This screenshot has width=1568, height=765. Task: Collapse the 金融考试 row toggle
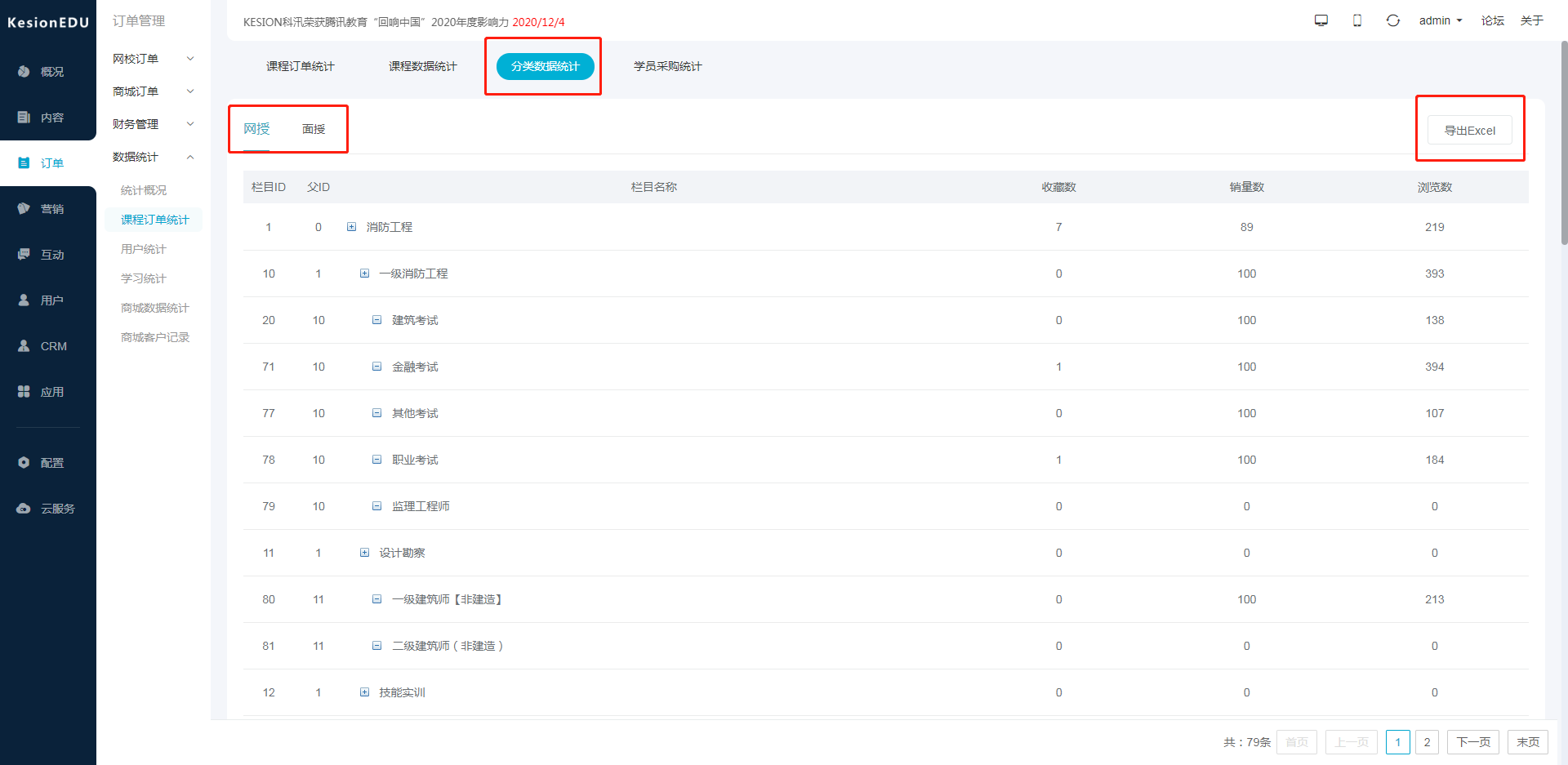click(x=376, y=367)
